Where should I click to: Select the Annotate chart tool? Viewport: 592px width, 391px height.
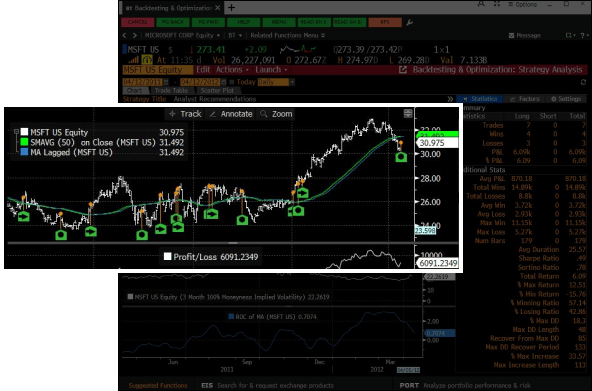click(x=231, y=114)
